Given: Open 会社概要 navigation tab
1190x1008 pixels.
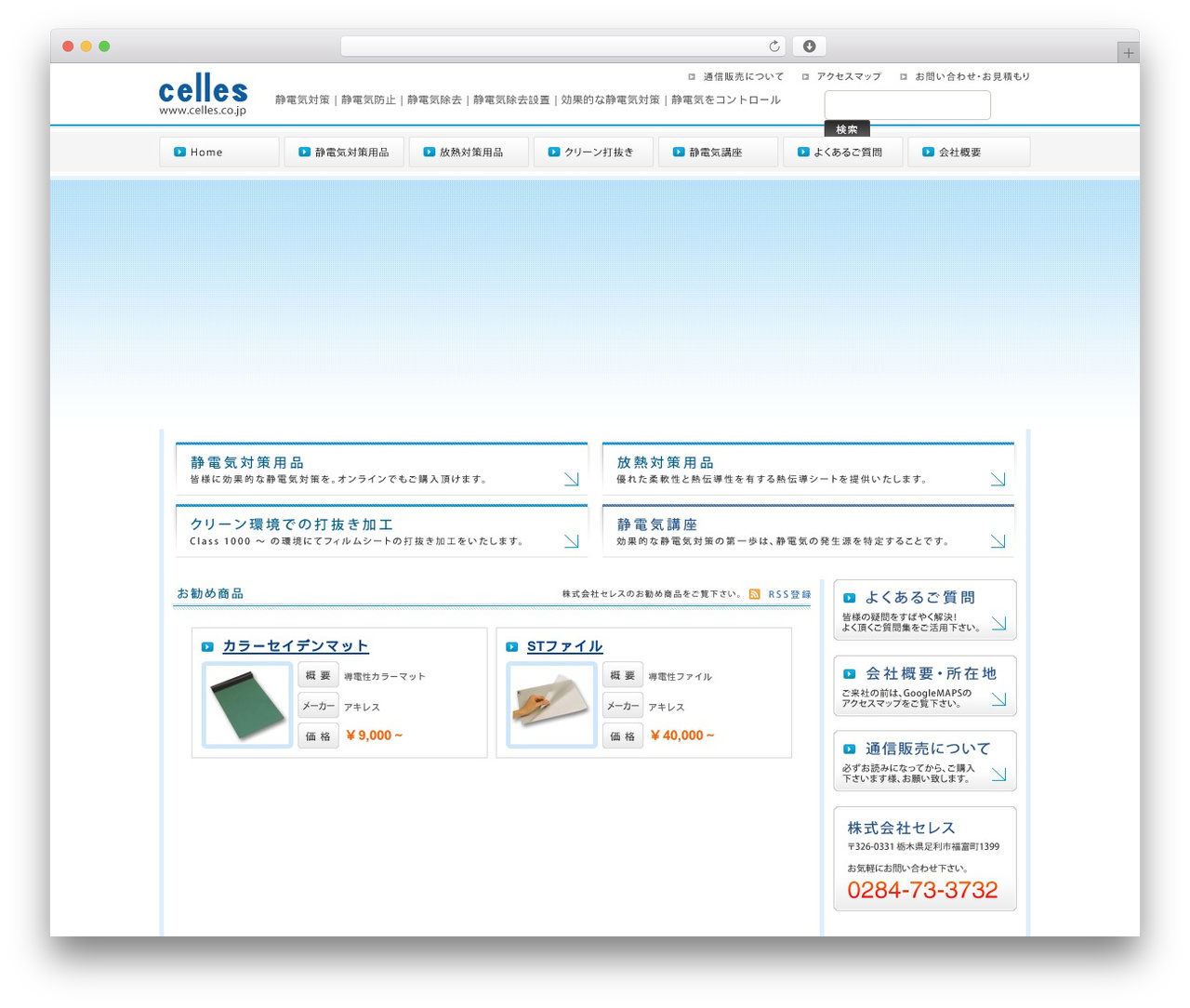Looking at the screenshot, I should (x=968, y=152).
